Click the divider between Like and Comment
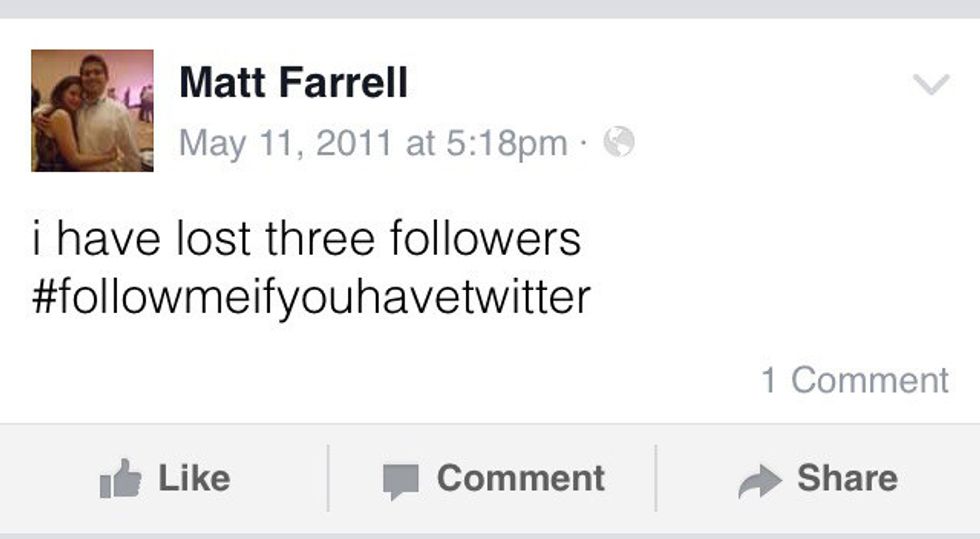Image resolution: width=980 pixels, height=539 pixels. tap(328, 479)
